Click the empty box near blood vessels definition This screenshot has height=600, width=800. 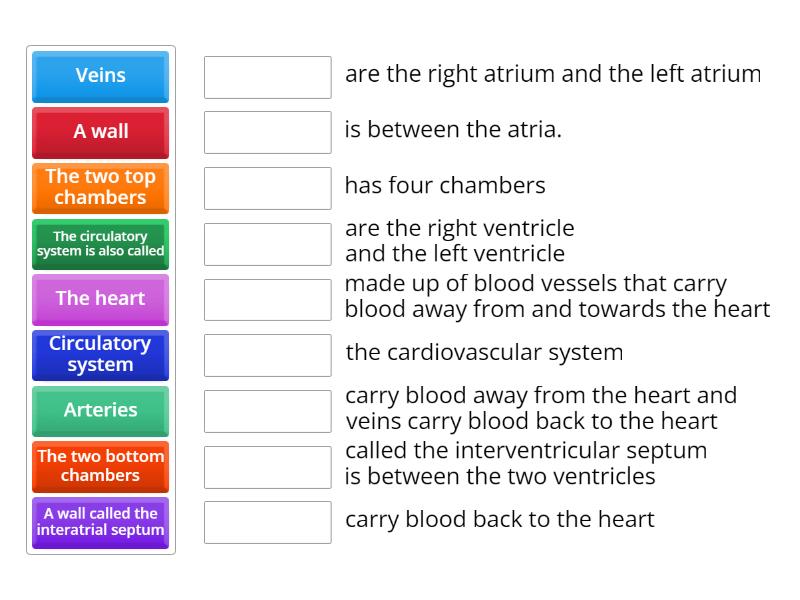(266, 297)
